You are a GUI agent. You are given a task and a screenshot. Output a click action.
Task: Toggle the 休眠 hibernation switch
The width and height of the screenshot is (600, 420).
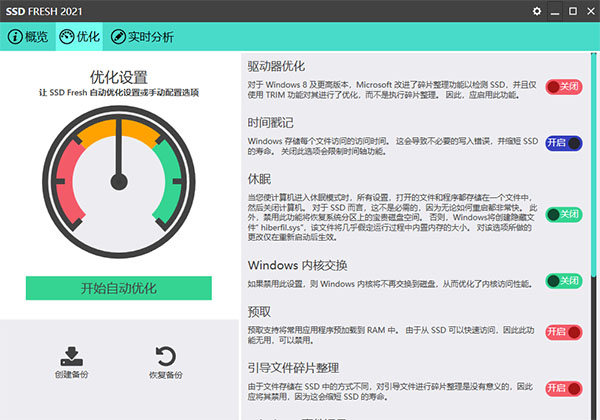pos(563,214)
